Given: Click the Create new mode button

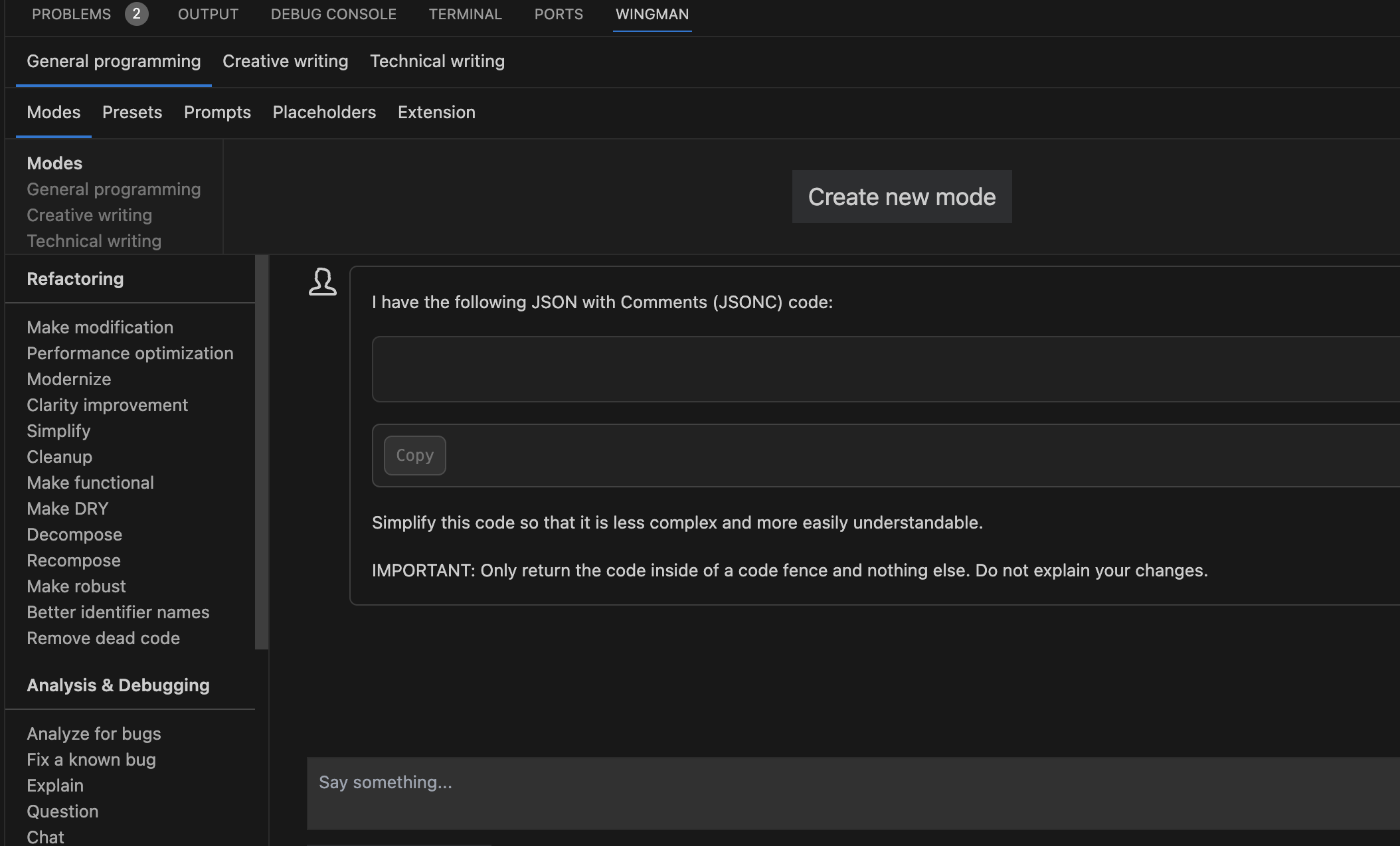Looking at the screenshot, I should pyautogui.click(x=901, y=197).
